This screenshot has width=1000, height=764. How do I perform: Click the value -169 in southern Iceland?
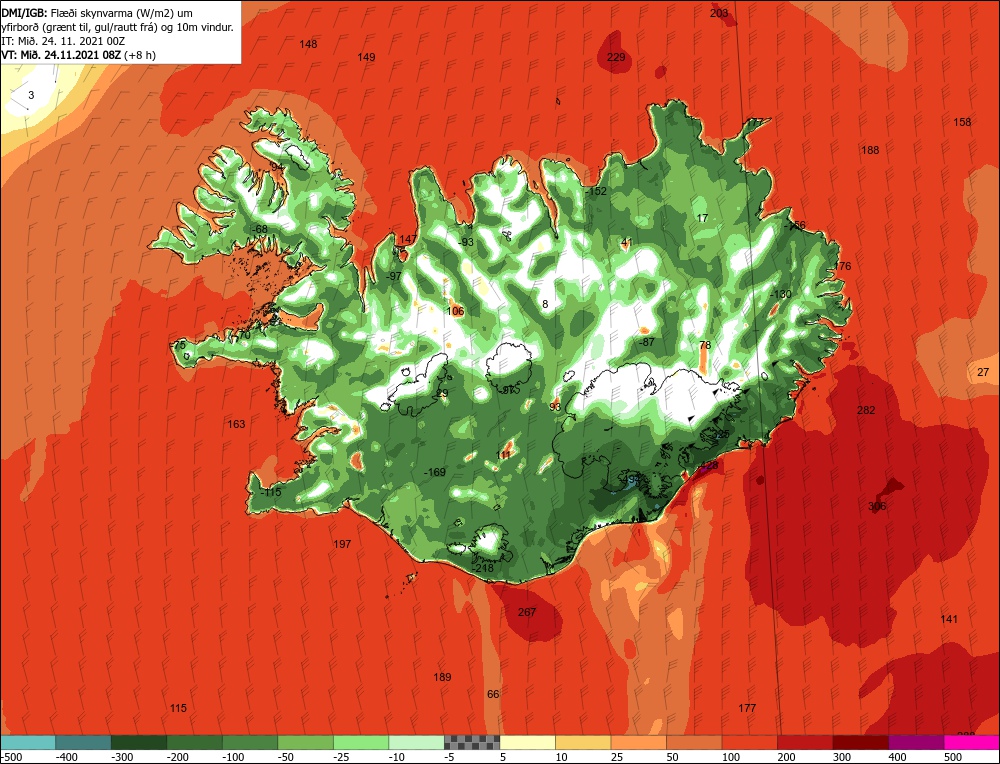tap(435, 472)
